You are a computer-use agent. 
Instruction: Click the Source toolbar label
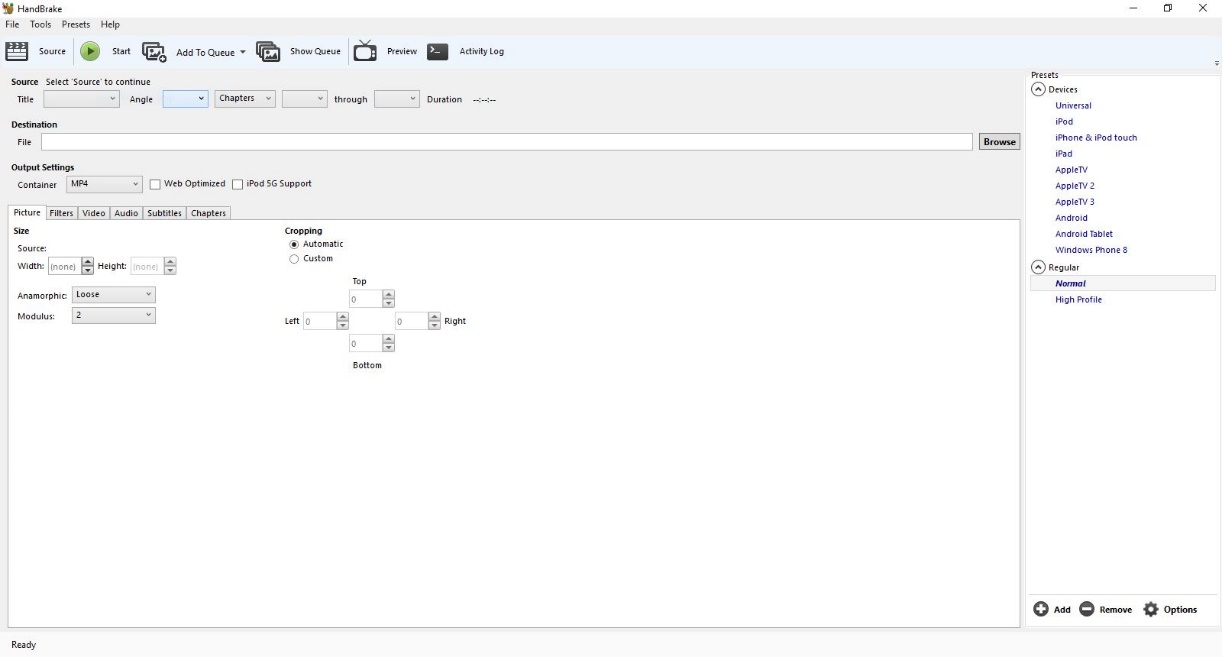pyautogui.click(x=52, y=52)
